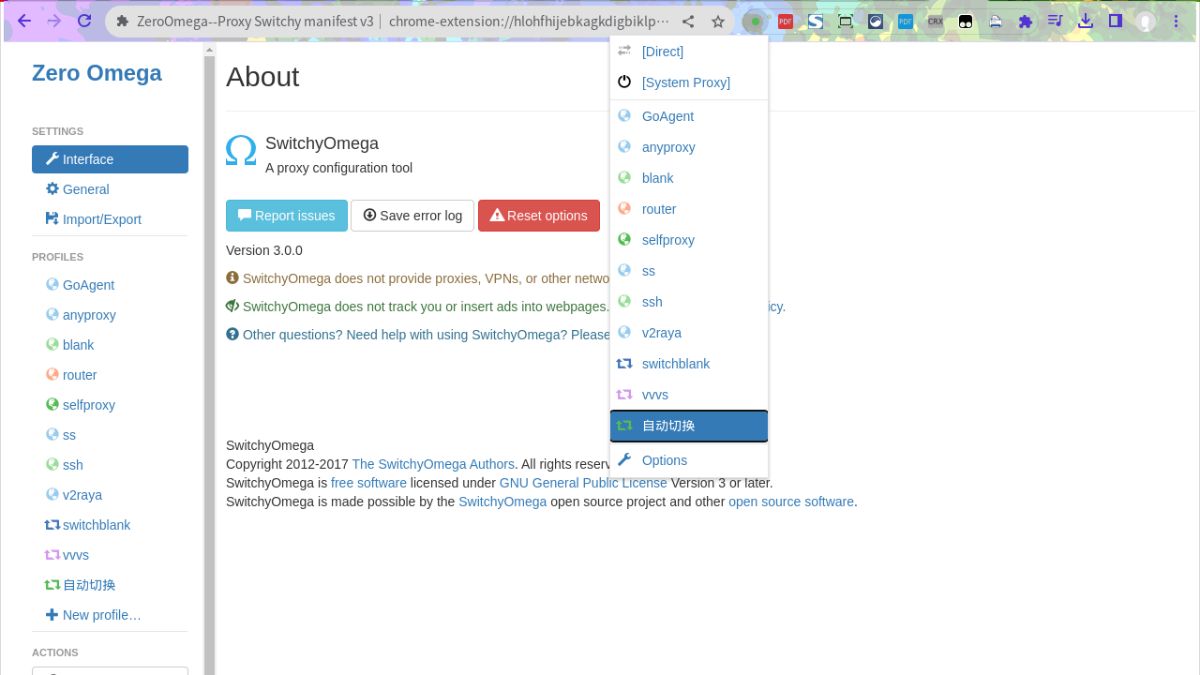This screenshot has height=675, width=1200.
Task: Choose 自动切换 in the popup menu
Action: [x=689, y=426]
